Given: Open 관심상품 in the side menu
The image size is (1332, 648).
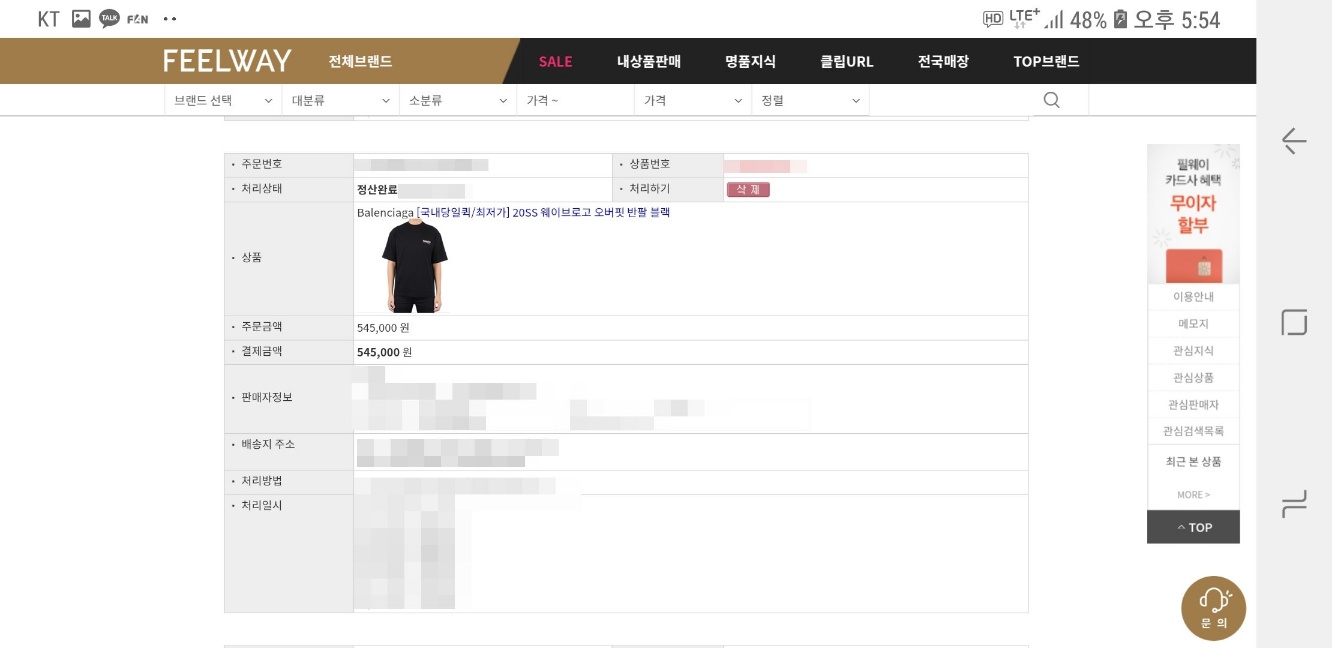Looking at the screenshot, I should pyautogui.click(x=1193, y=378).
